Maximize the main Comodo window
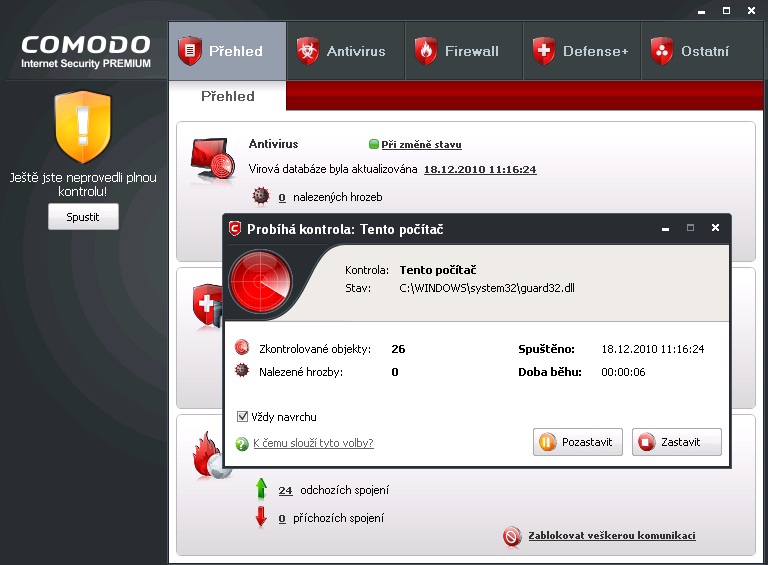Screen dimensions: 768x565 (726, 10)
